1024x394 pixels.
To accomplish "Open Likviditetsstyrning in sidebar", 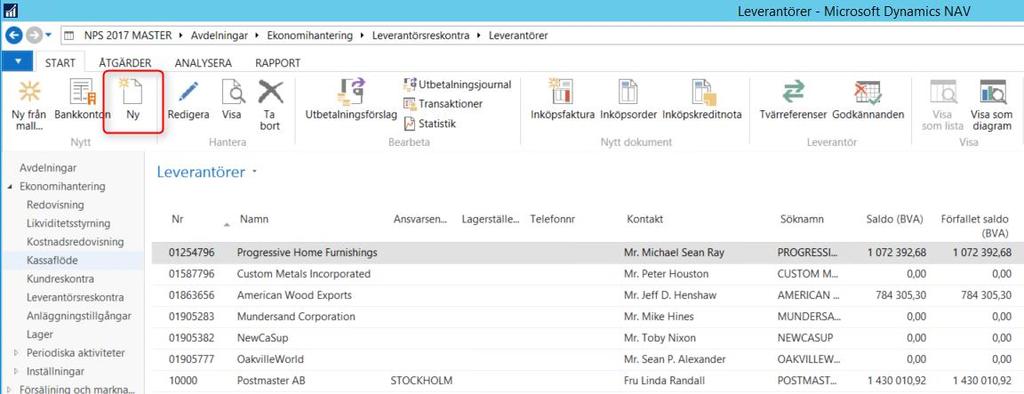I will pos(69,223).
